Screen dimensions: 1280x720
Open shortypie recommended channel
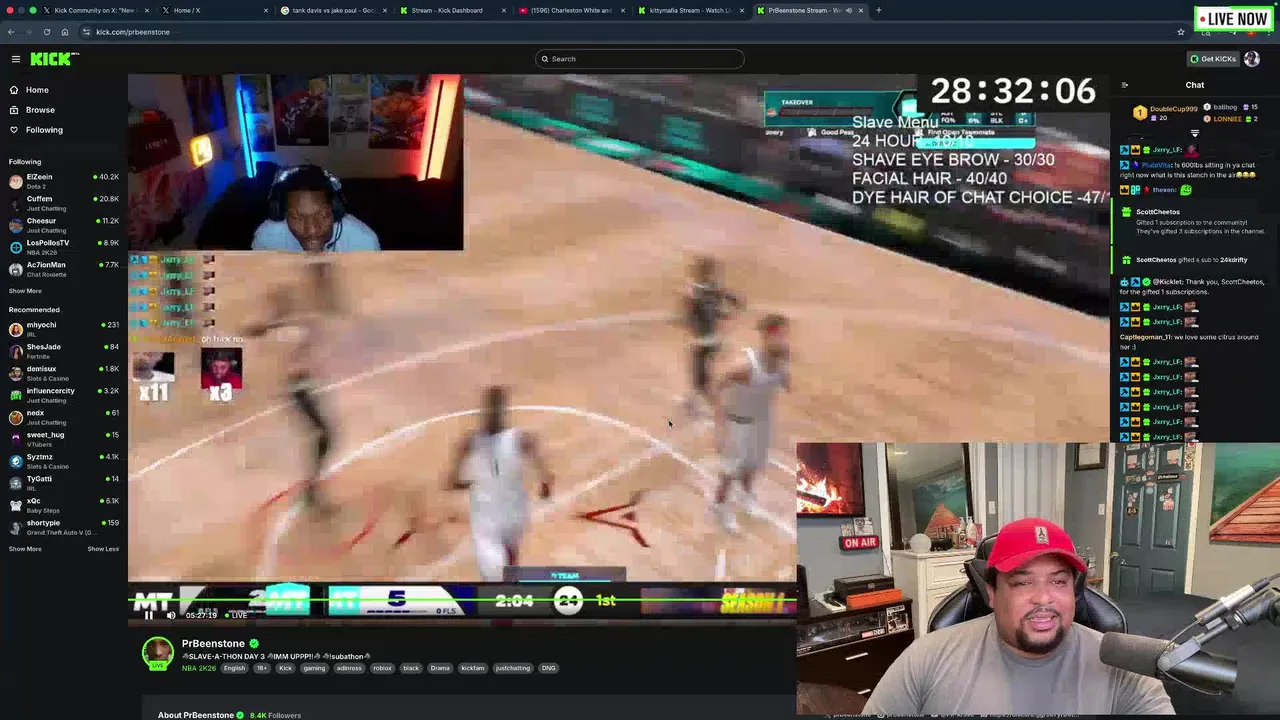(x=64, y=527)
